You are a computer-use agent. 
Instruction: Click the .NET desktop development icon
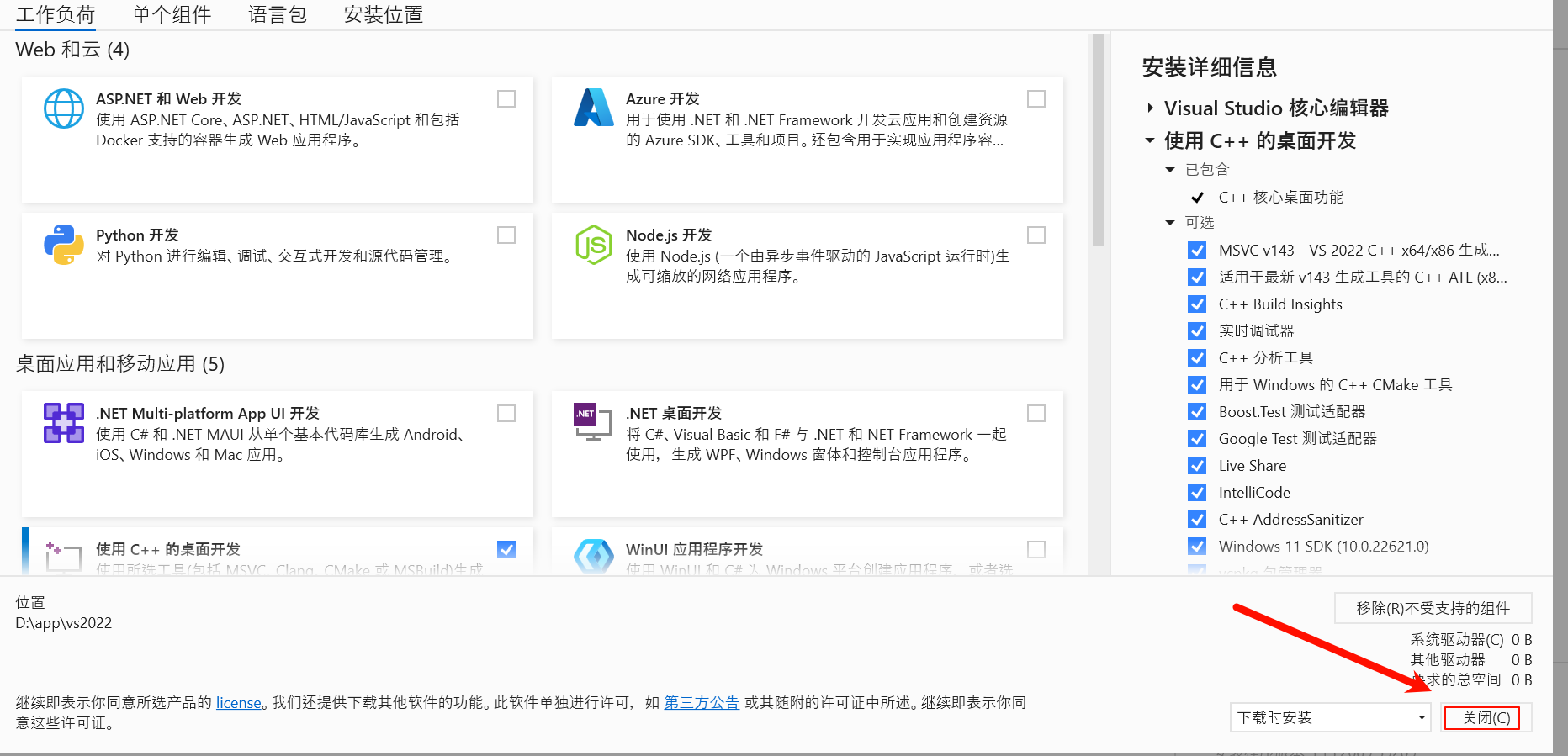pos(593,422)
